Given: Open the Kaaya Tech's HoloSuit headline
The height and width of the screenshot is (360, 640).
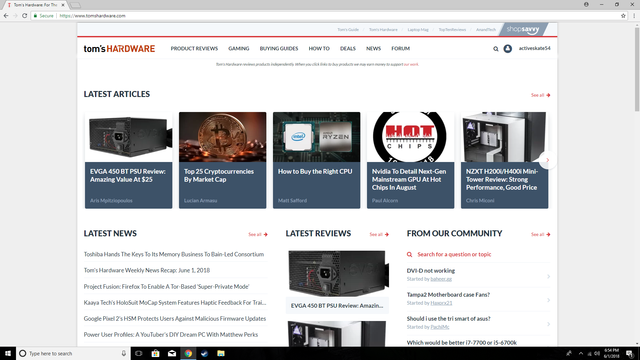Looking at the screenshot, I should pos(175,302).
